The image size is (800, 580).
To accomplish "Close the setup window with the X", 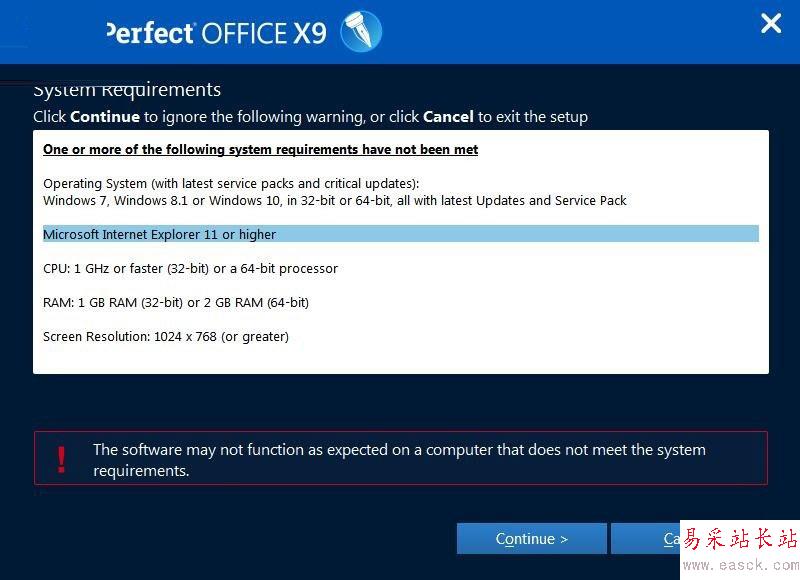I will tap(770, 24).
